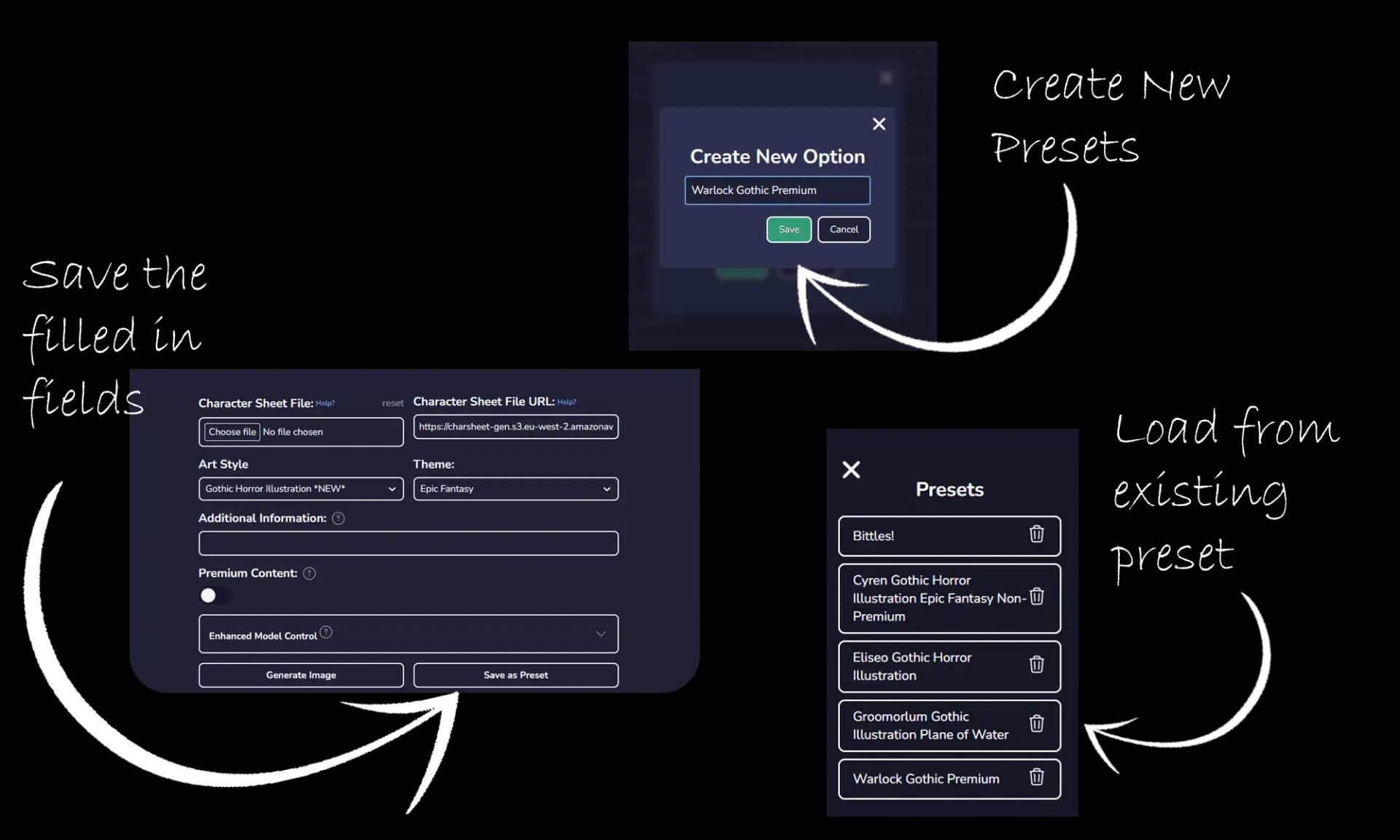The height and width of the screenshot is (840, 1400).
Task: Open the Theme dropdown
Action: coord(516,489)
